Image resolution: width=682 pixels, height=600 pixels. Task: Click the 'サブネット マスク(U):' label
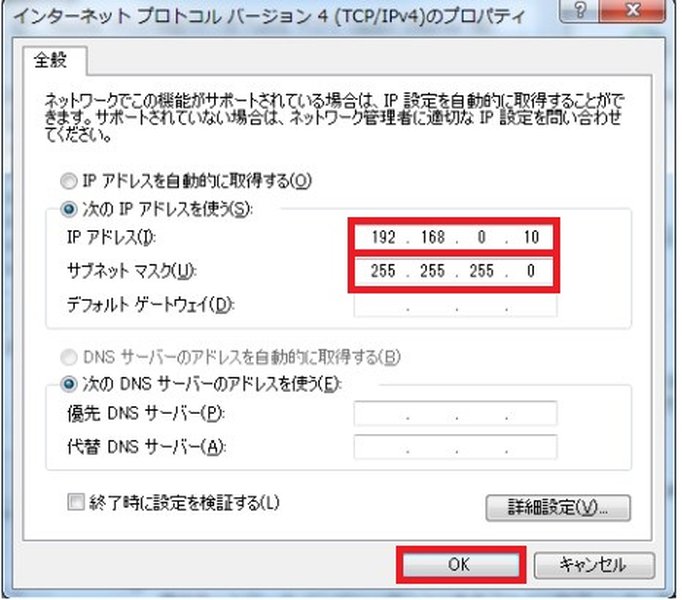tap(131, 271)
